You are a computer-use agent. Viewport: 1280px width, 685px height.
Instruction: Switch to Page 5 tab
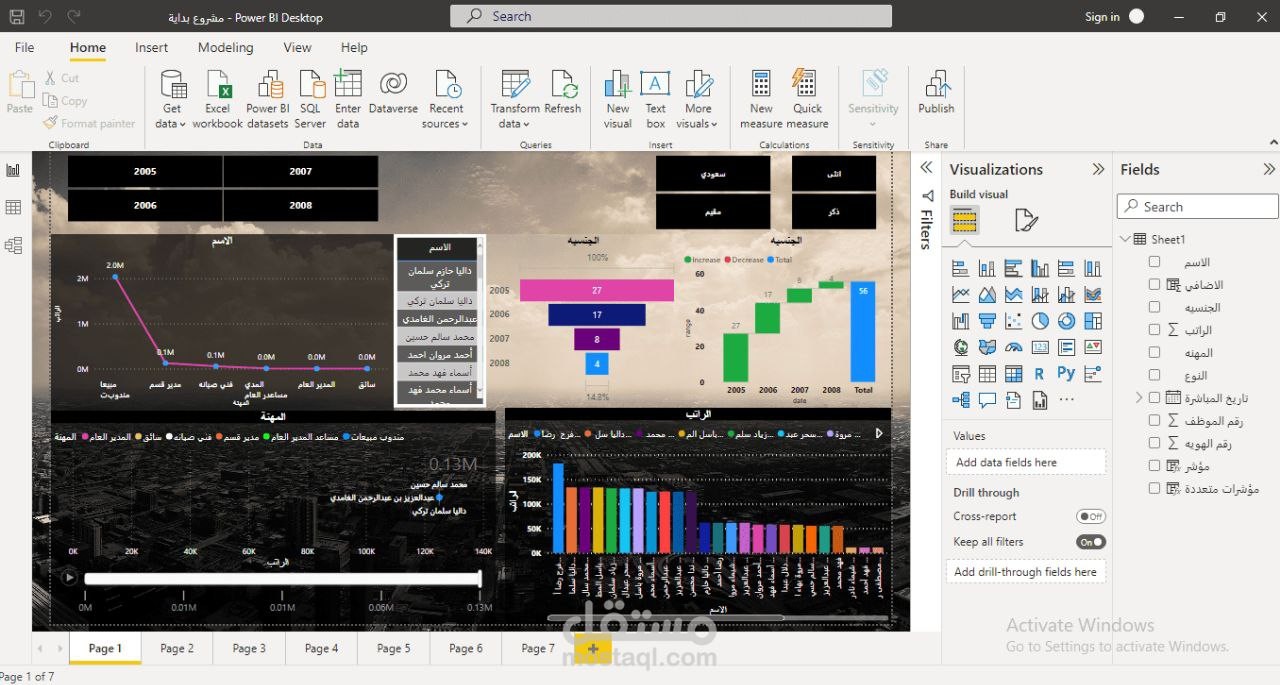point(393,648)
